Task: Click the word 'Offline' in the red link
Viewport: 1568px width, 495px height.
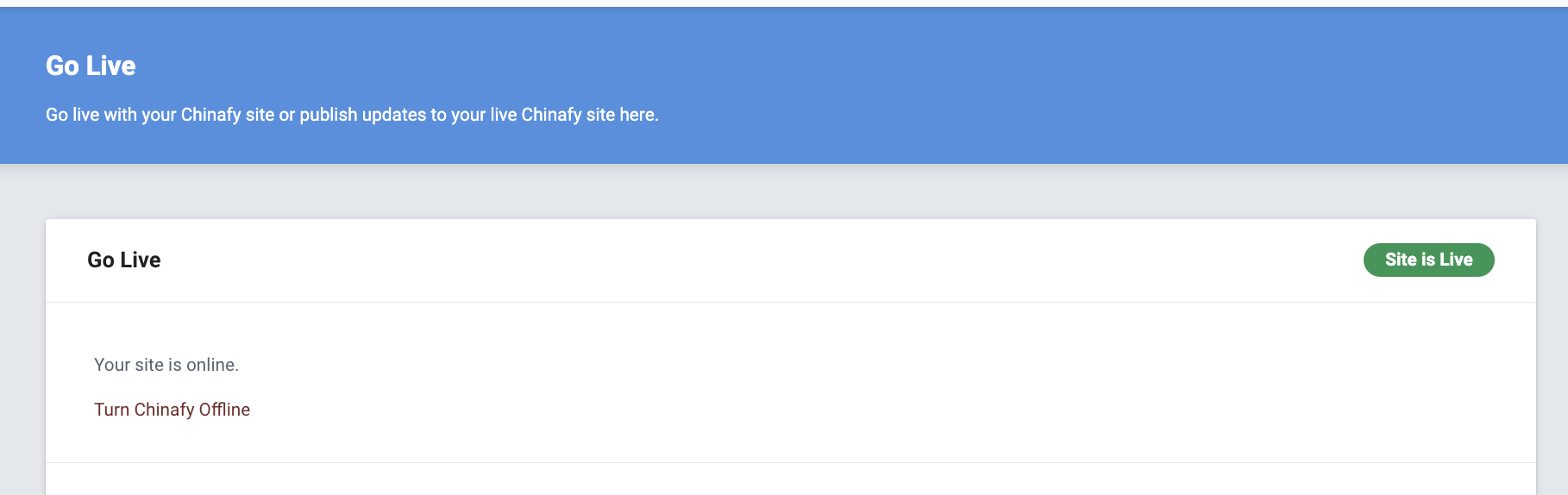Action: point(224,410)
